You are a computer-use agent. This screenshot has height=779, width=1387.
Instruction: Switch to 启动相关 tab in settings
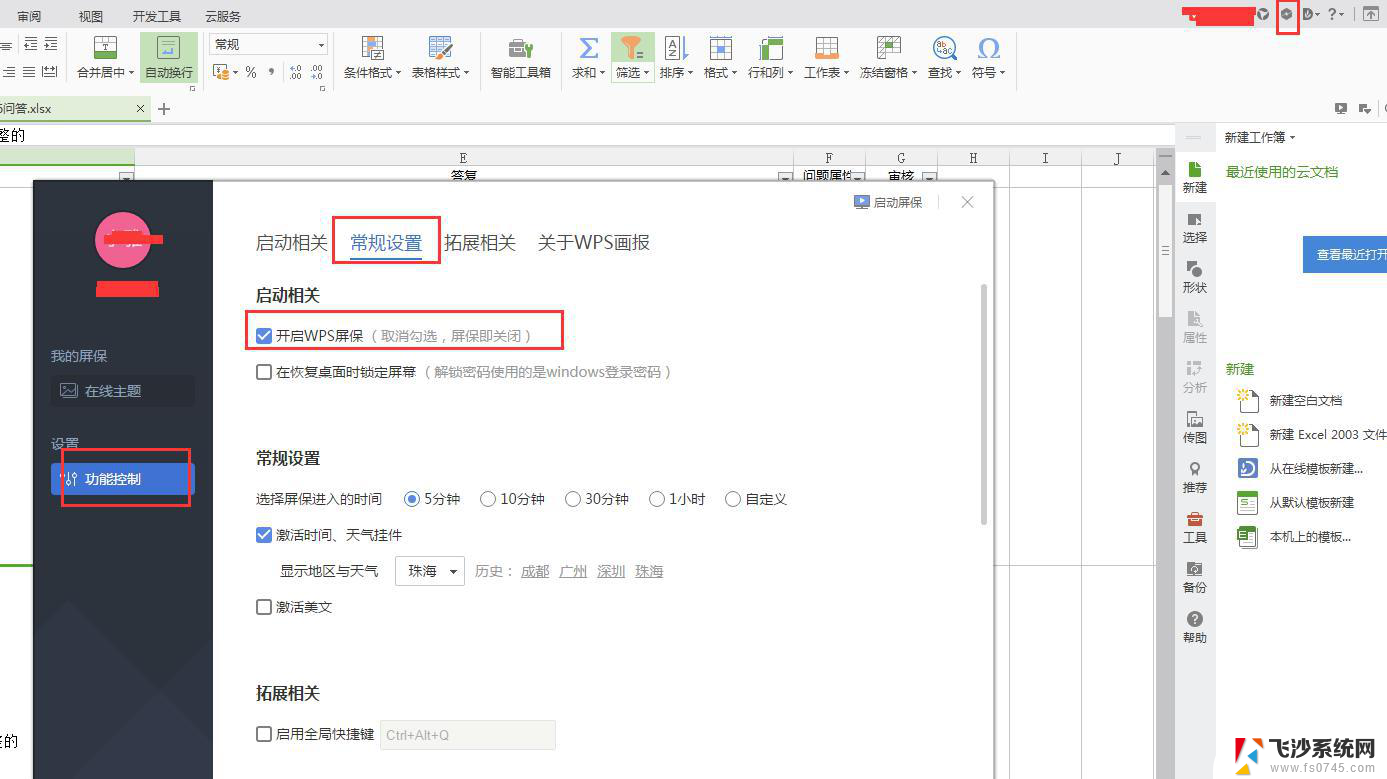pos(292,242)
